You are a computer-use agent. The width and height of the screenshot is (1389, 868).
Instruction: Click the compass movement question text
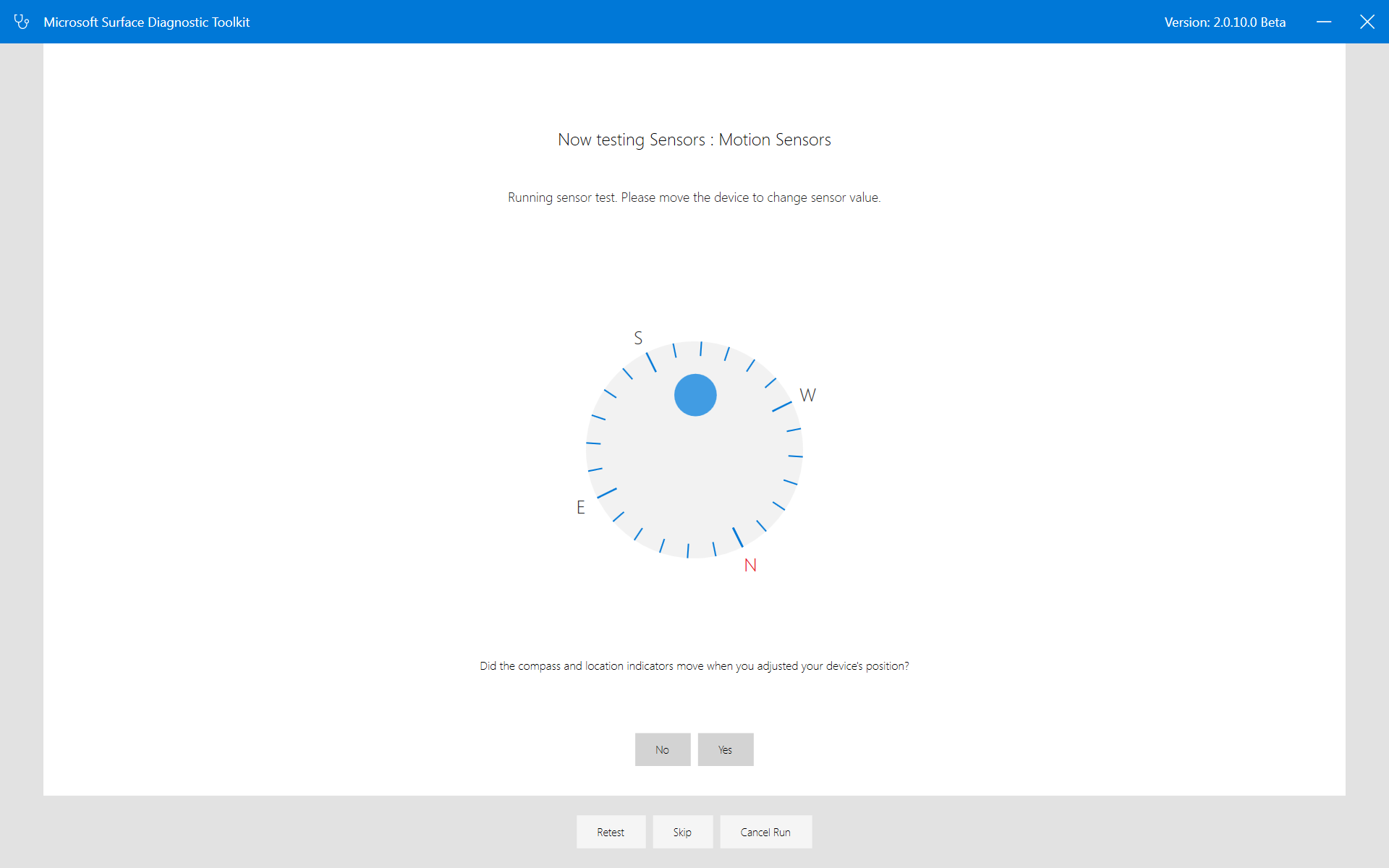[x=694, y=665]
